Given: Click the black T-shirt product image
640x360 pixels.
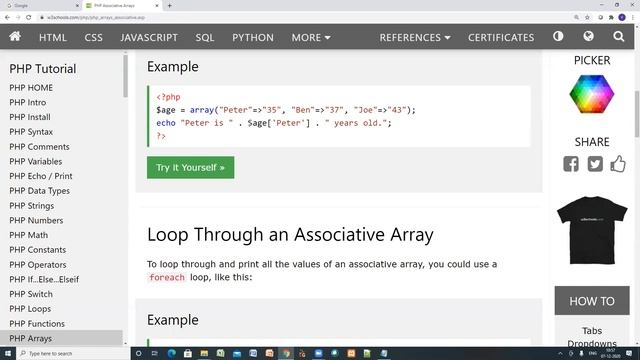Looking at the screenshot, I should point(592,231).
